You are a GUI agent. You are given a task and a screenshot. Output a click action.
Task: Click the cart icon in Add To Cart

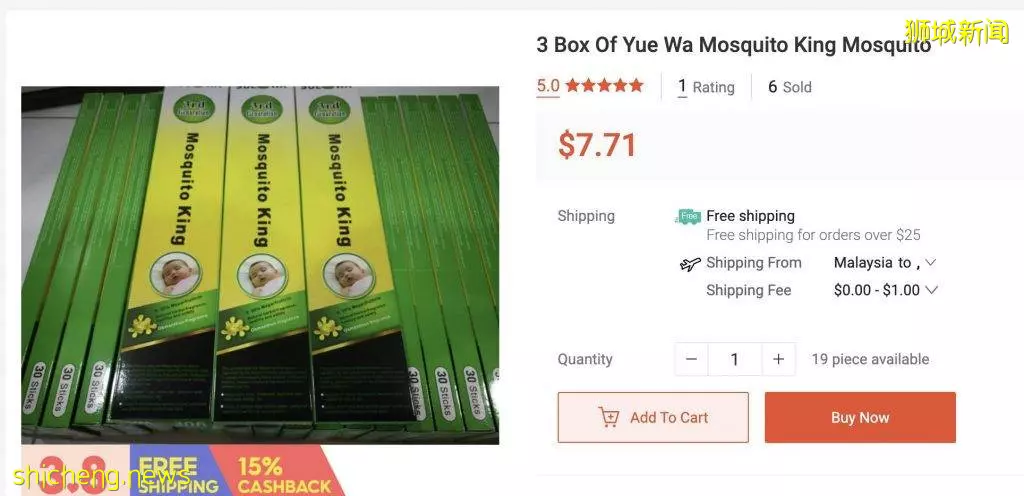[608, 417]
